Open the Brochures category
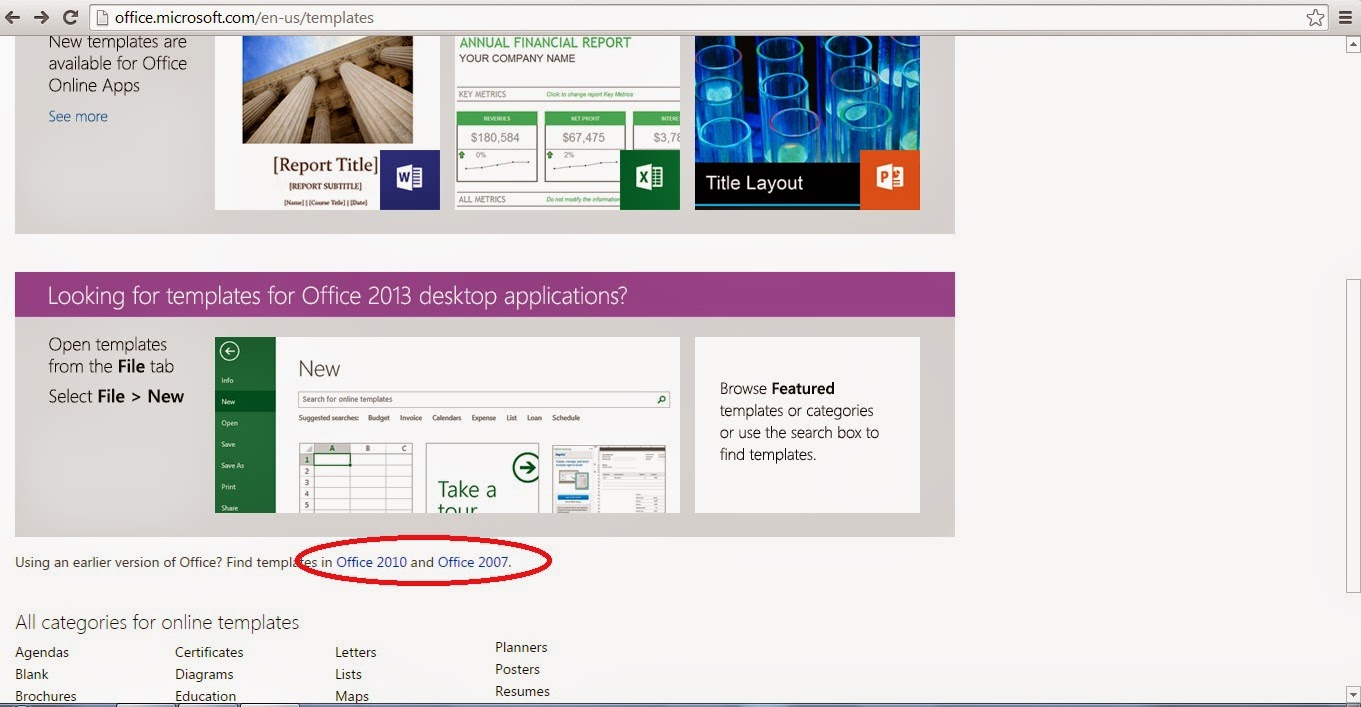The width and height of the screenshot is (1361, 707). click(x=46, y=696)
